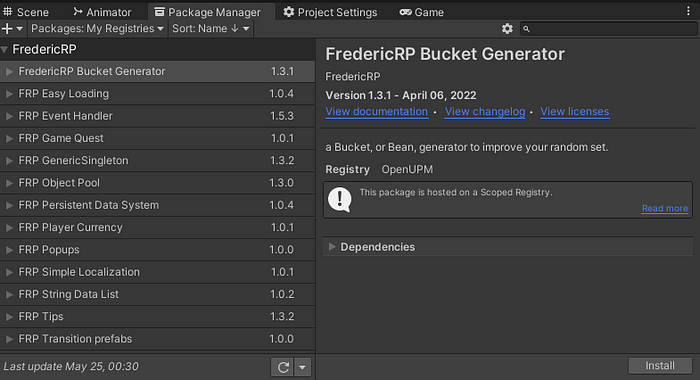Open the add package plus menu
The width and height of the screenshot is (700, 380).
tap(12, 29)
